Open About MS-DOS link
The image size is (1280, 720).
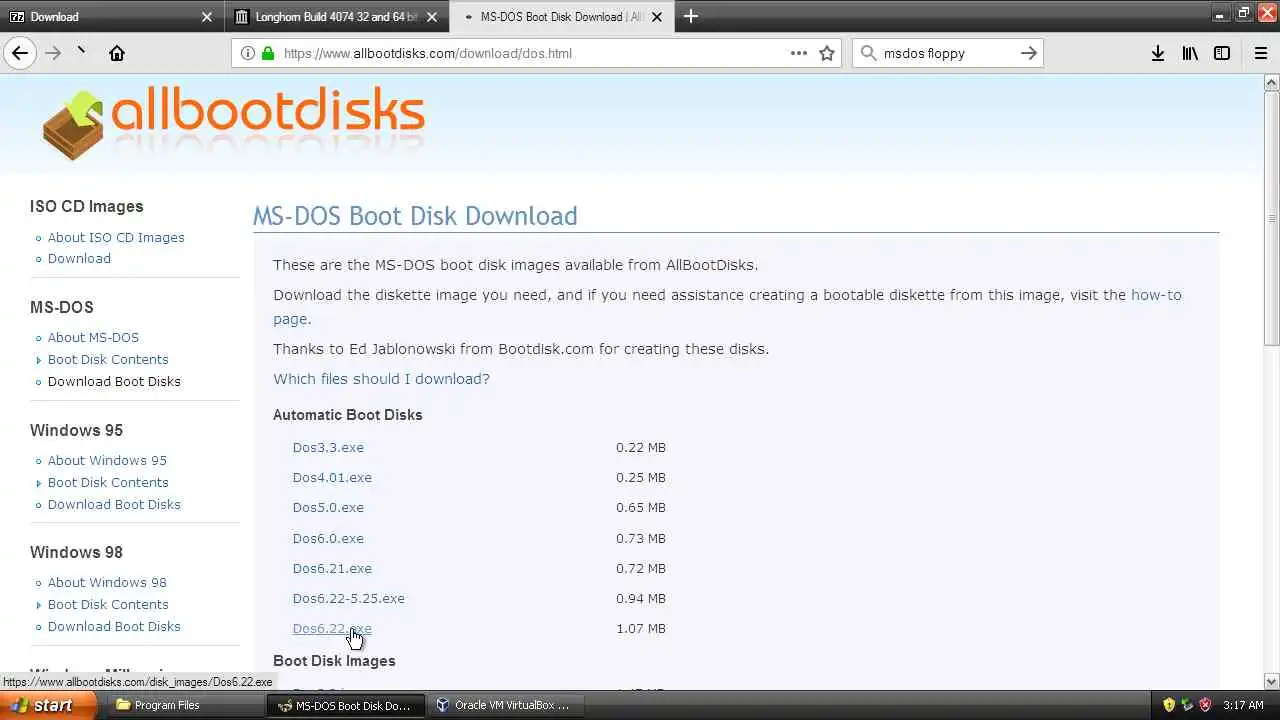tap(93, 337)
